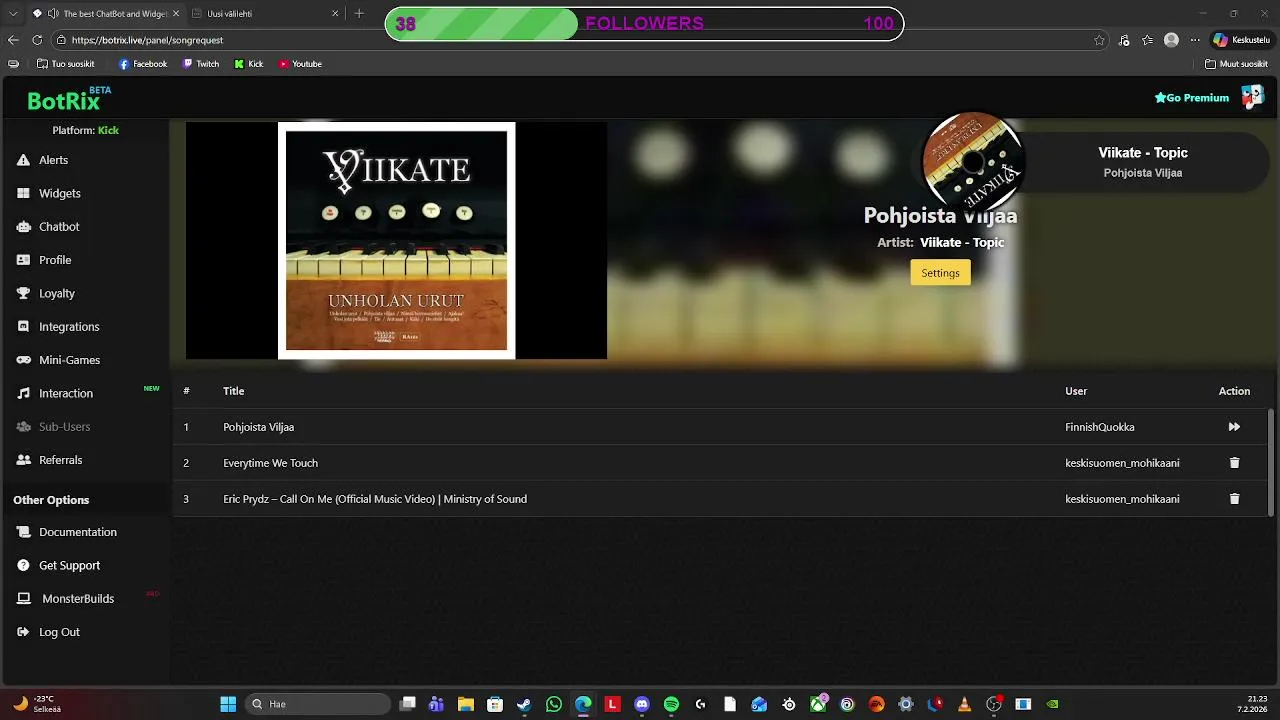This screenshot has height=720, width=1280.
Task: Open the Muut suosikit bookmarks folder
Action: coord(1236,64)
